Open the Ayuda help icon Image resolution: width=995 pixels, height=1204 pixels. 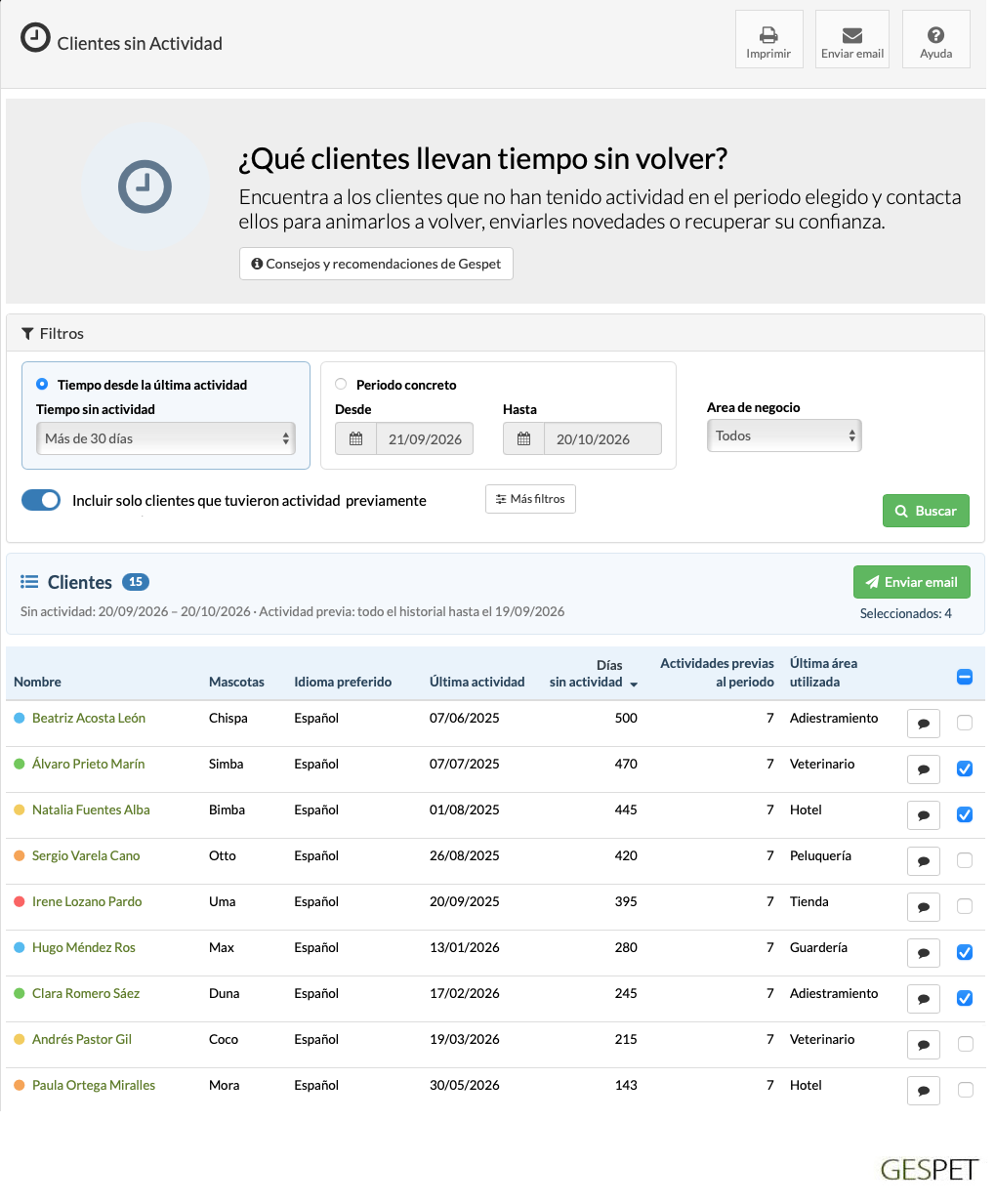[935, 35]
